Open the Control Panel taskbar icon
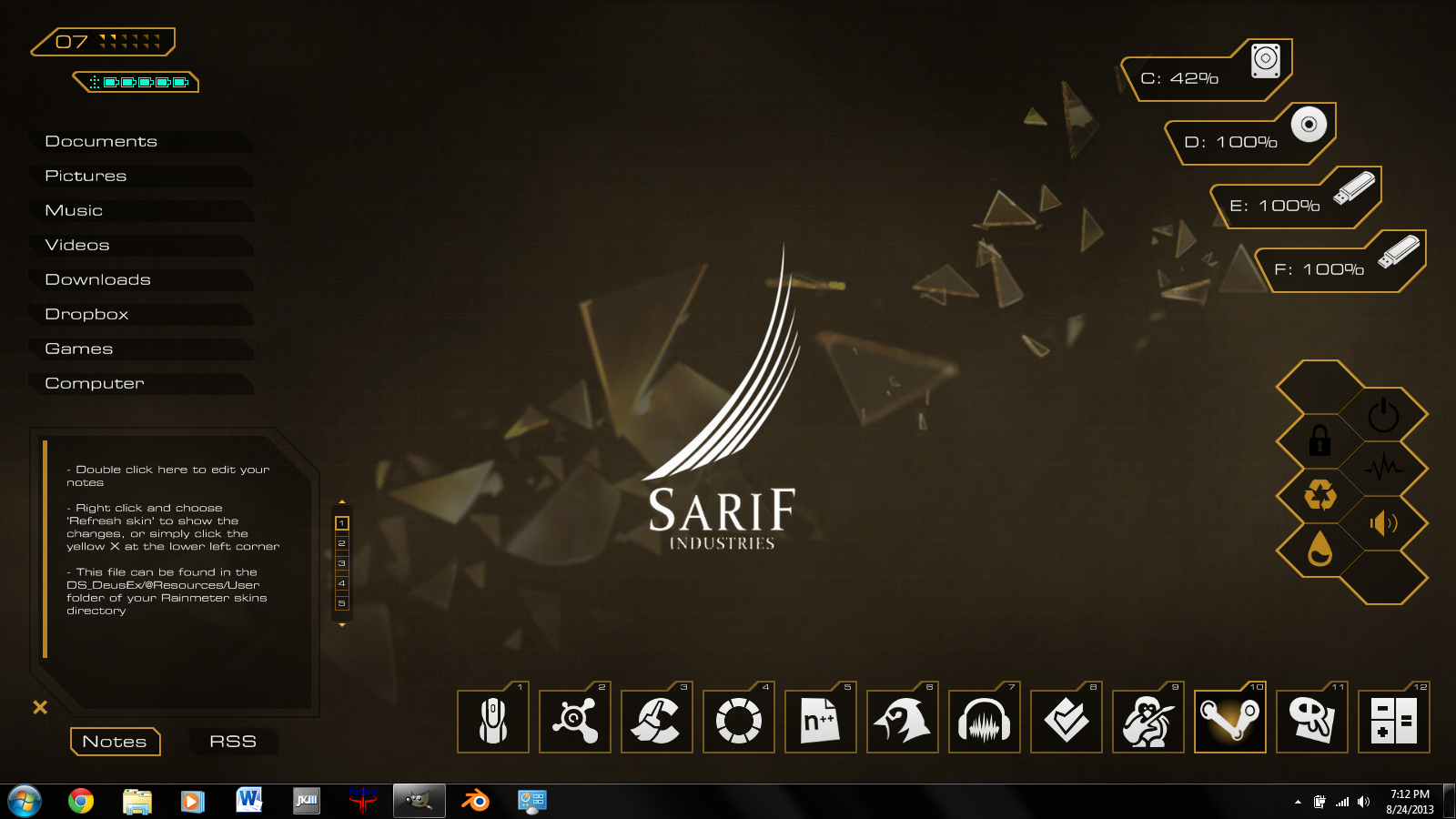Viewport: 1456px width, 819px height. point(532,801)
